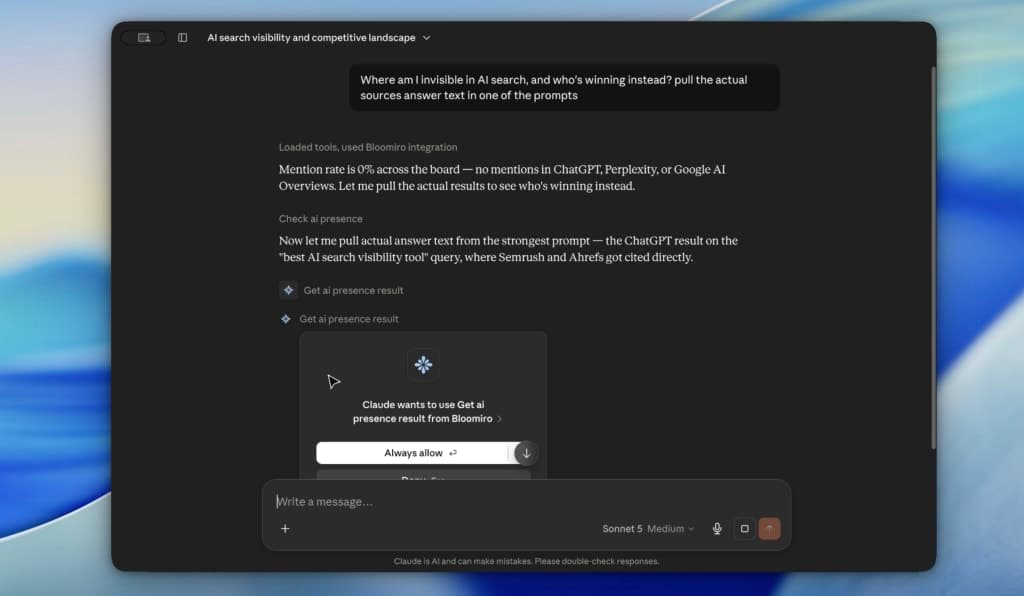Expand 'Loaded tools, used Bloomiro integration' step
Viewport: 1024px width, 596px height.
pos(368,148)
